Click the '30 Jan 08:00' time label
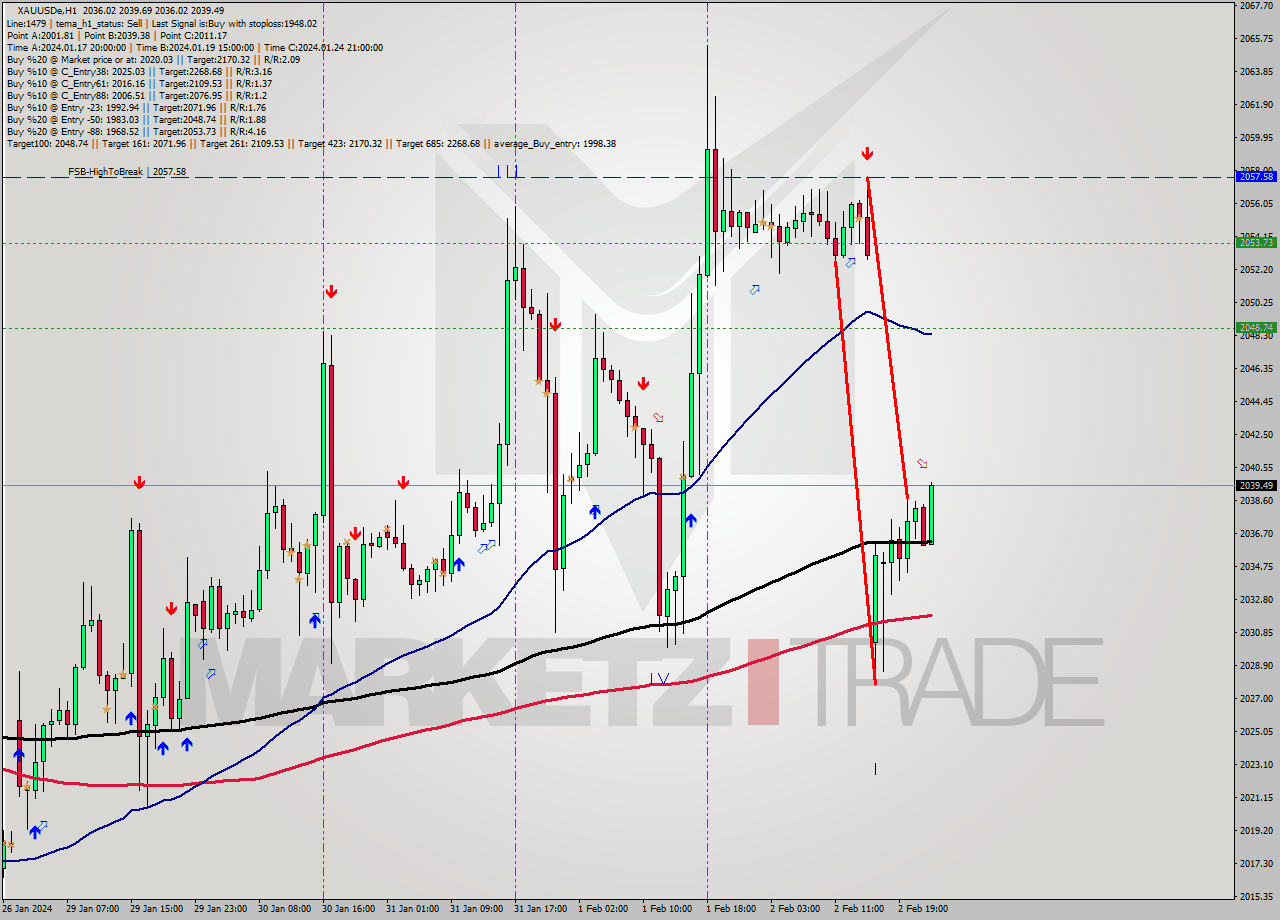The image size is (1280, 920). [x=283, y=909]
